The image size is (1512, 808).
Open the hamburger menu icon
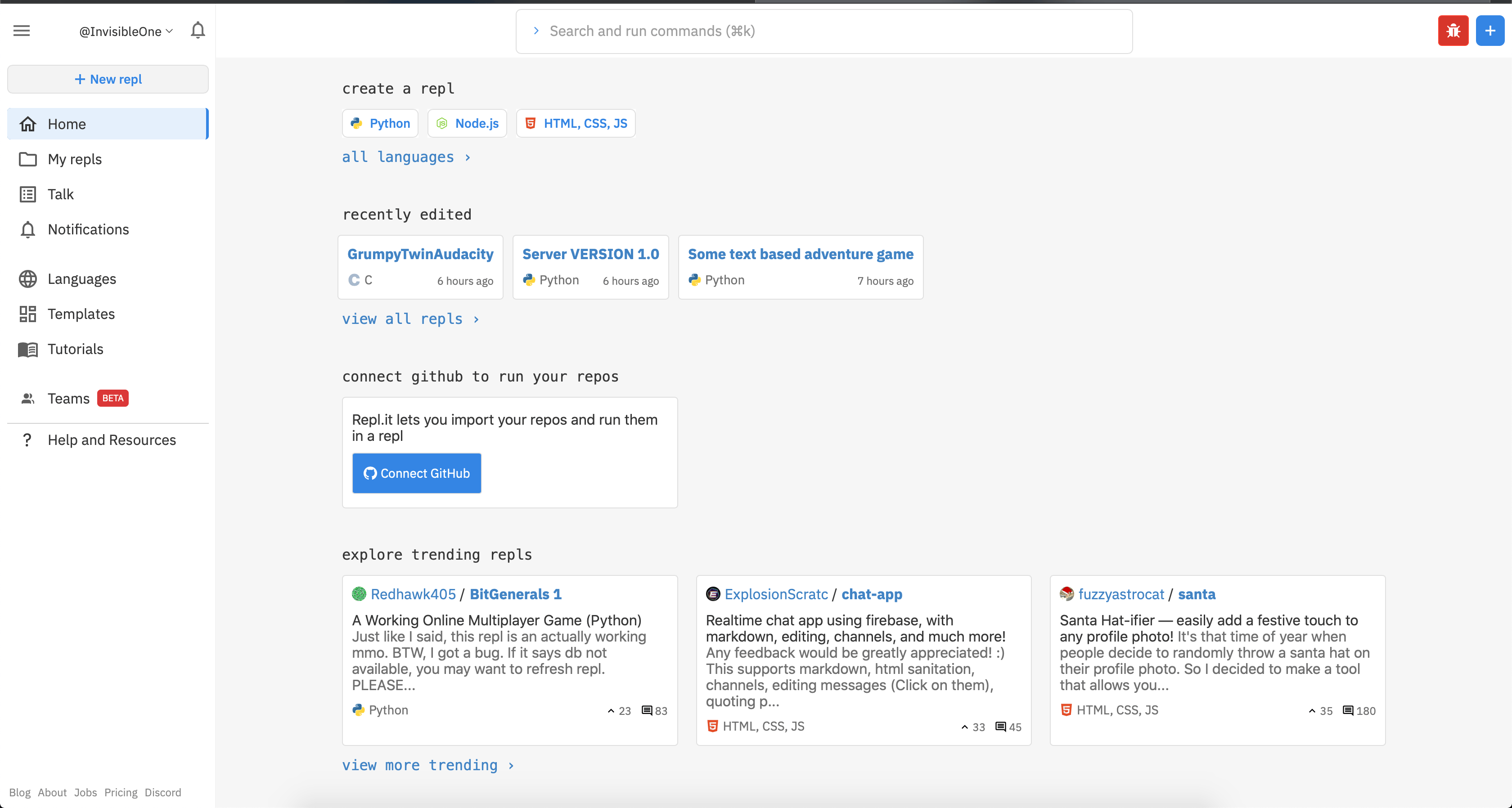(x=22, y=31)
